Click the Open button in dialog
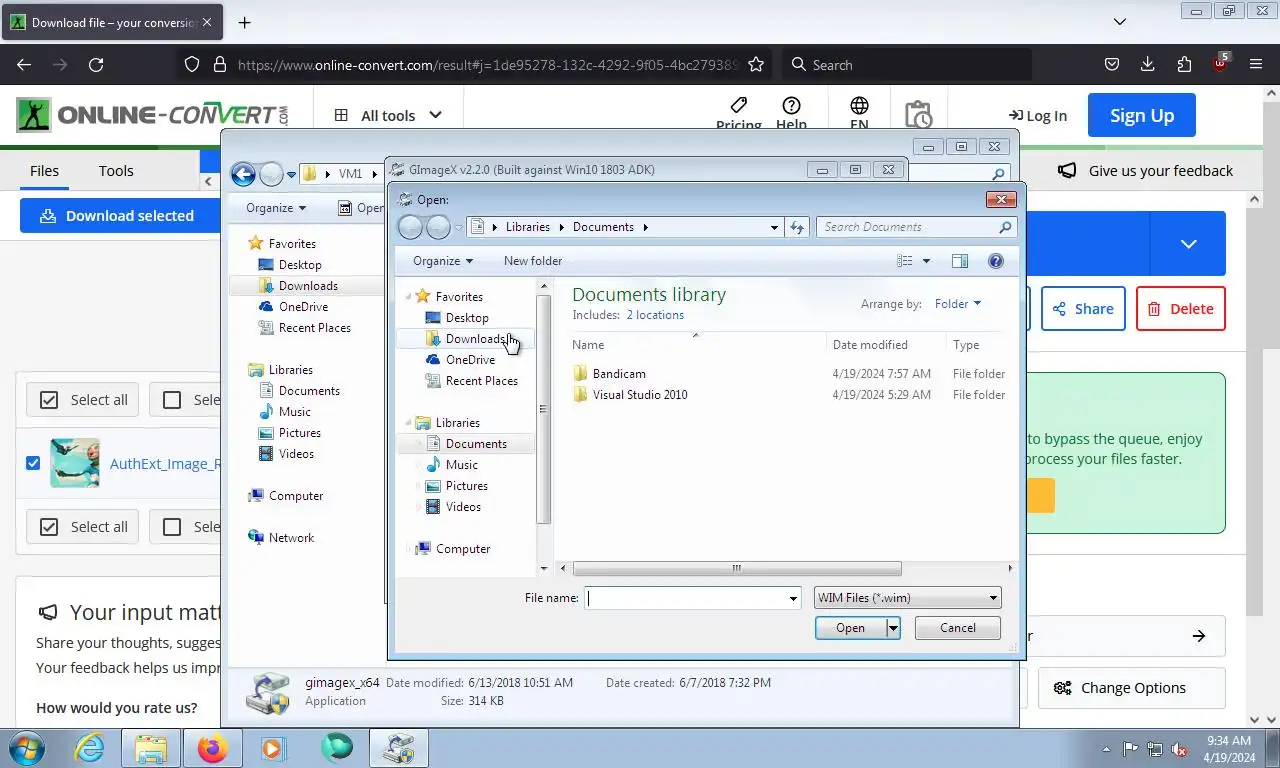Screen dimensions: 1280x768 (x=850, y=628)
